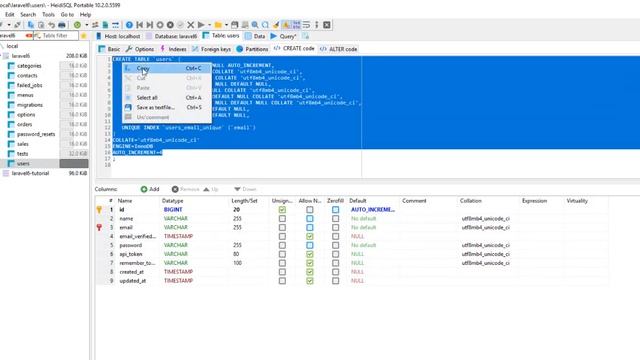This screenshot has height=360, width=640.
Task: Toggle Zerofill checkbox for updated_at column
Action: pyautogui.click(x=336, y=281)
